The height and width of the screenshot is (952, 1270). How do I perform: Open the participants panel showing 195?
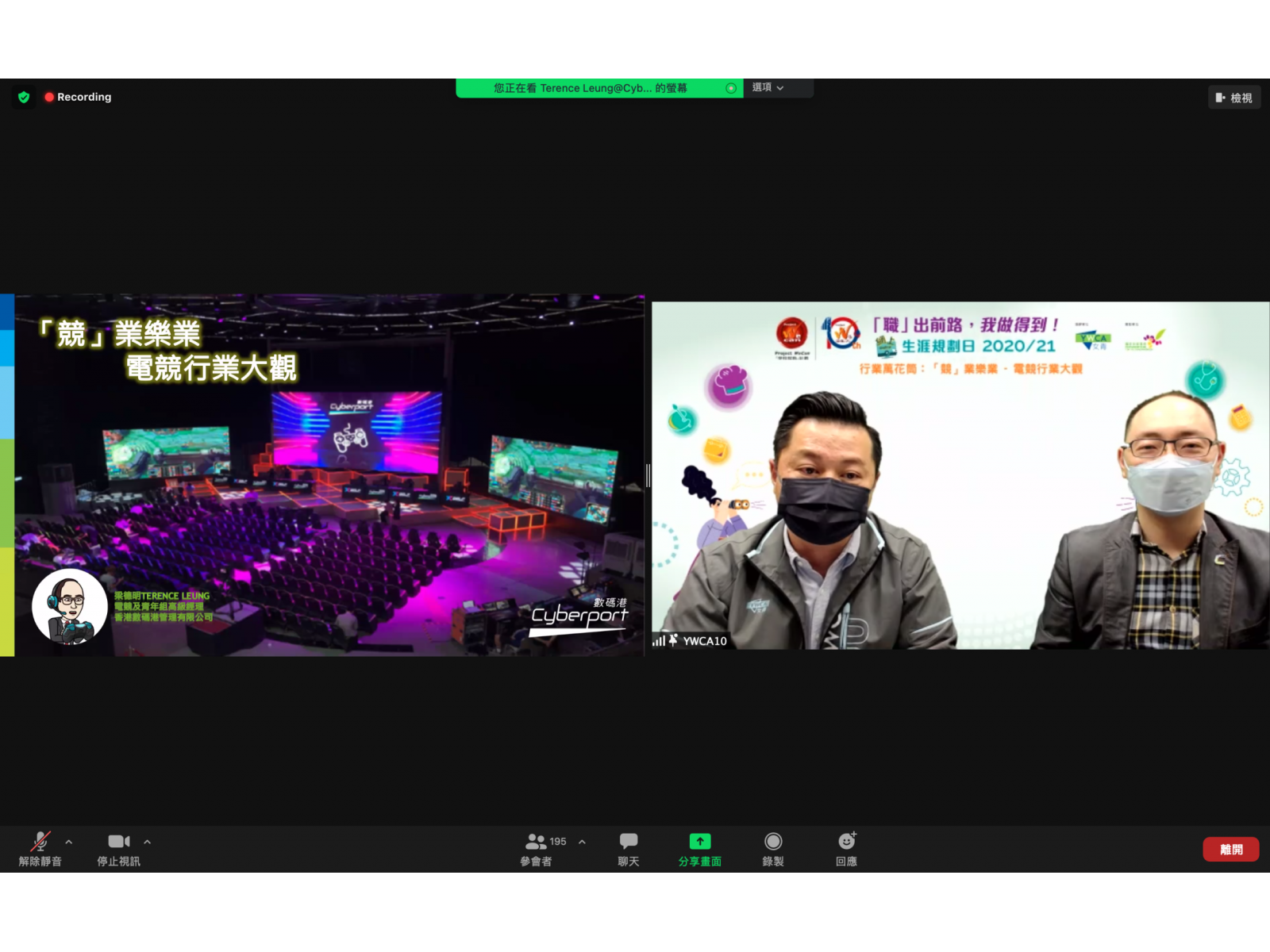(x=537, y=847)
